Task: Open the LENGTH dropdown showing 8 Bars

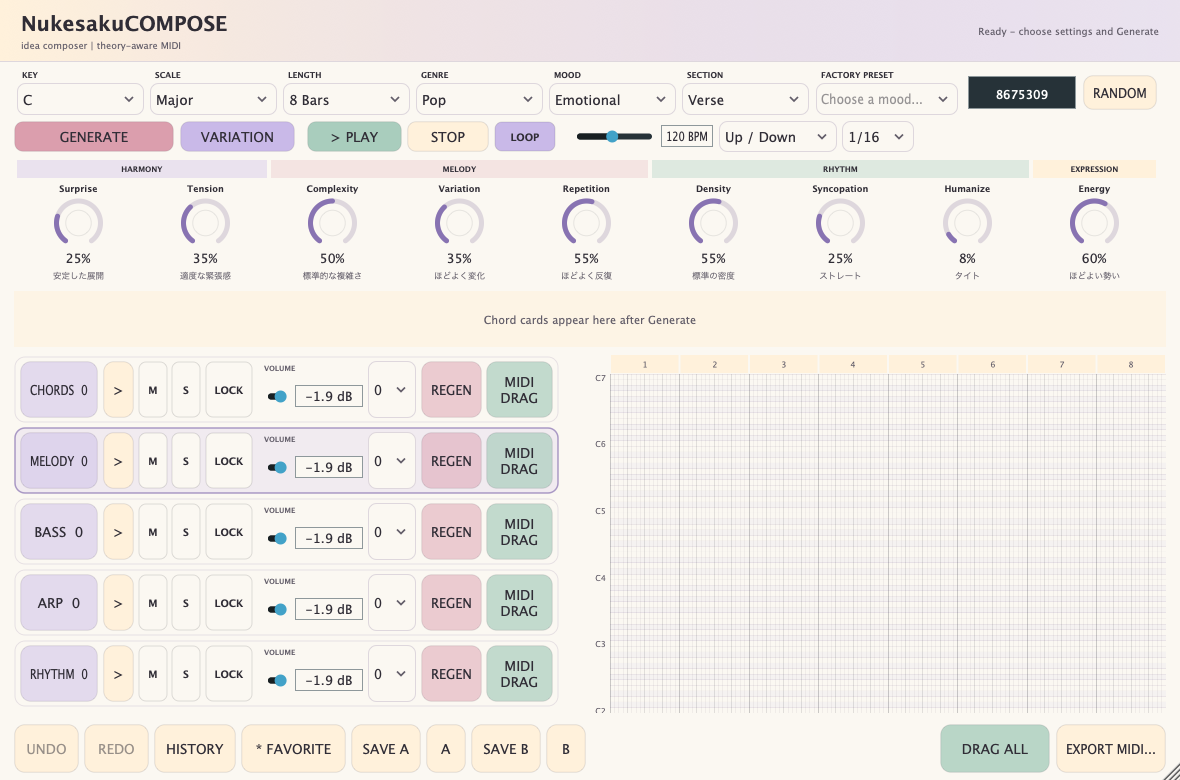Action: (346, 99)
